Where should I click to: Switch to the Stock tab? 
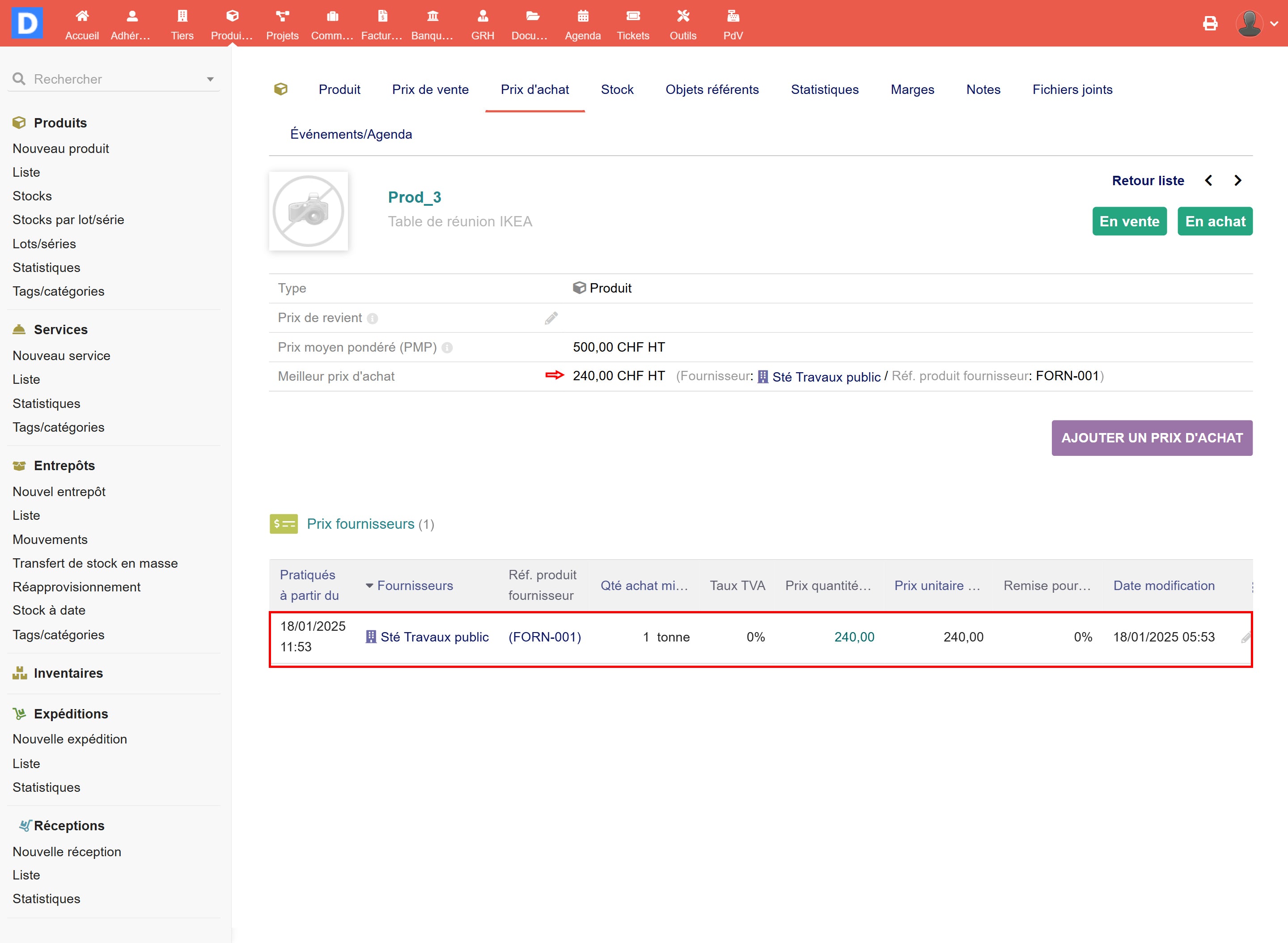617,89
